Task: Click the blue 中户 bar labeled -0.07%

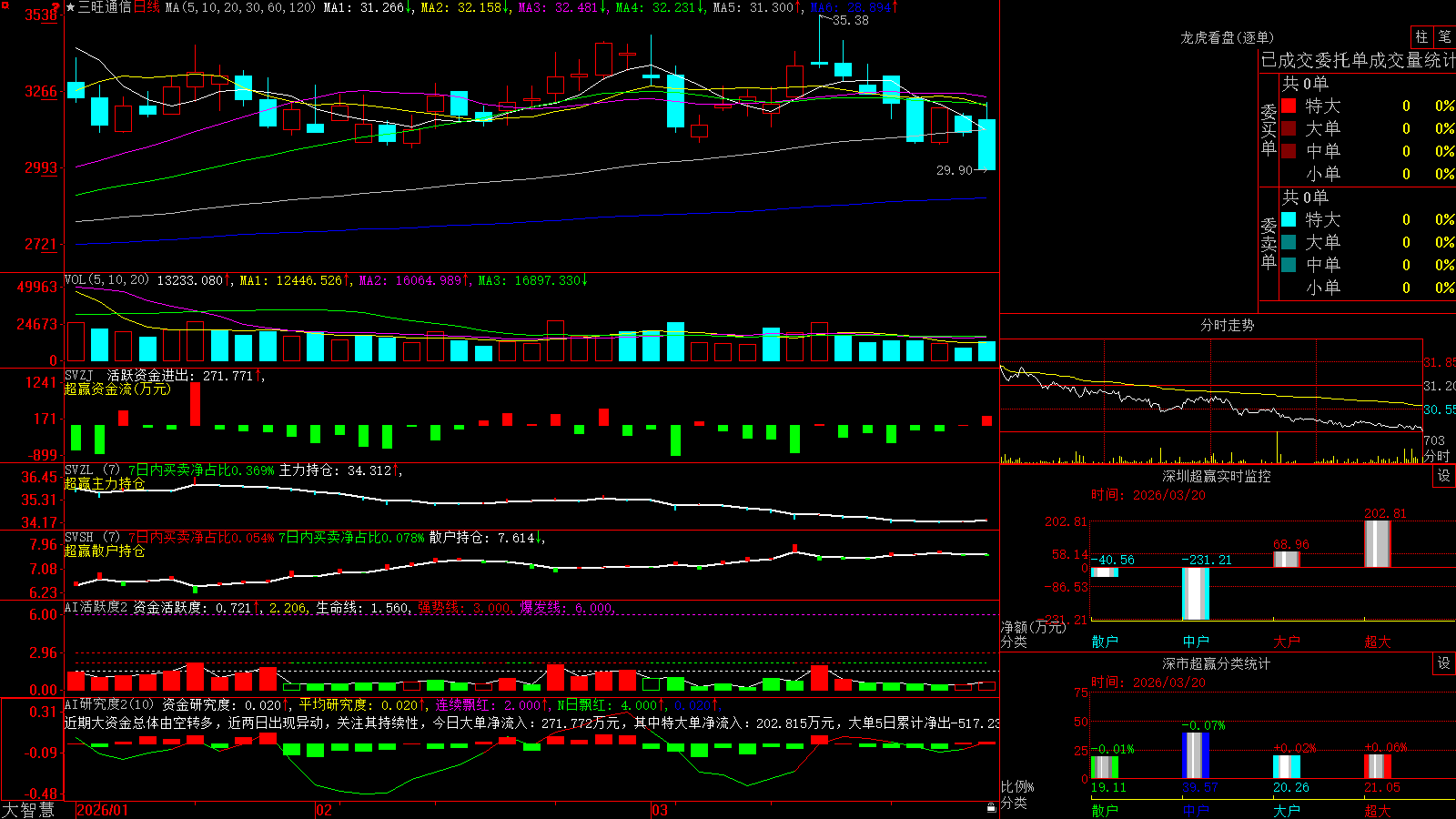Action: [x=1196, y=755]
